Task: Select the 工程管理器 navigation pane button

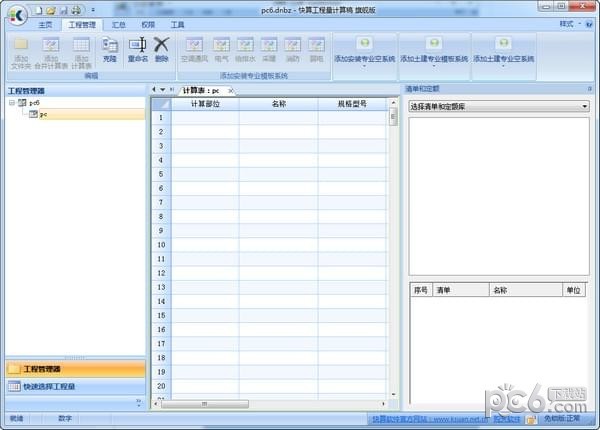Action: click(x=75, y=369)
